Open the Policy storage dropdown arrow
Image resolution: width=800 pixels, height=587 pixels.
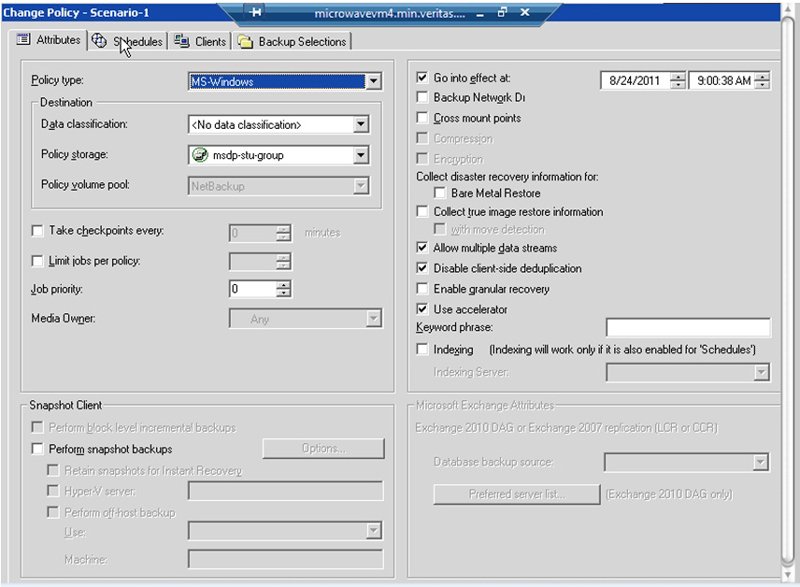(361, 155)
